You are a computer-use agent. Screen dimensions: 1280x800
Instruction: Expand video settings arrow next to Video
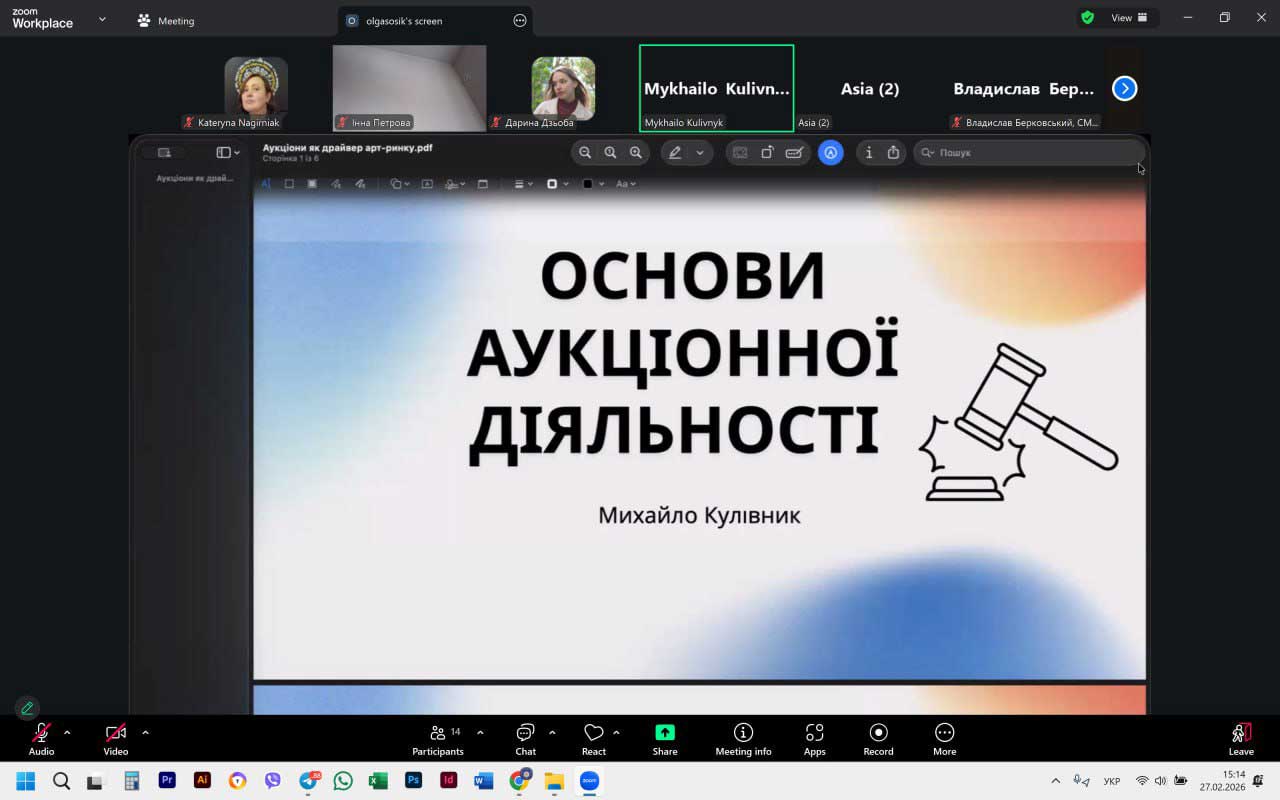pyautogui.click(x=145, y=733)
